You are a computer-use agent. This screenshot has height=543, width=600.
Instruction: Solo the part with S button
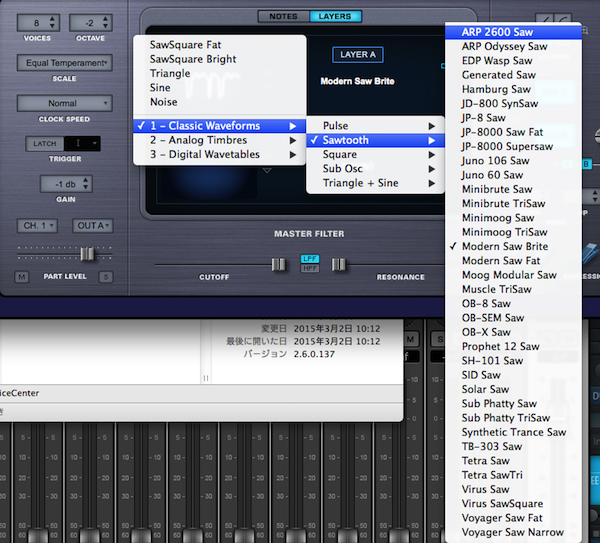[106, 277]
